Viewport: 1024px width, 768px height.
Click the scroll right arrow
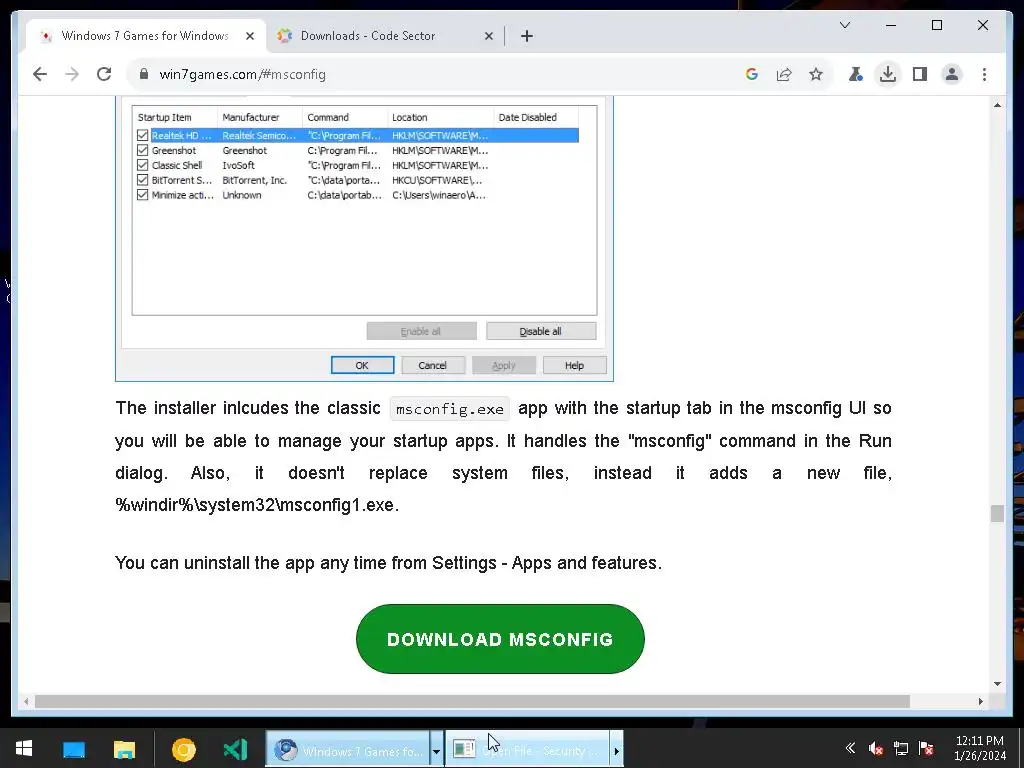point(980,701)
